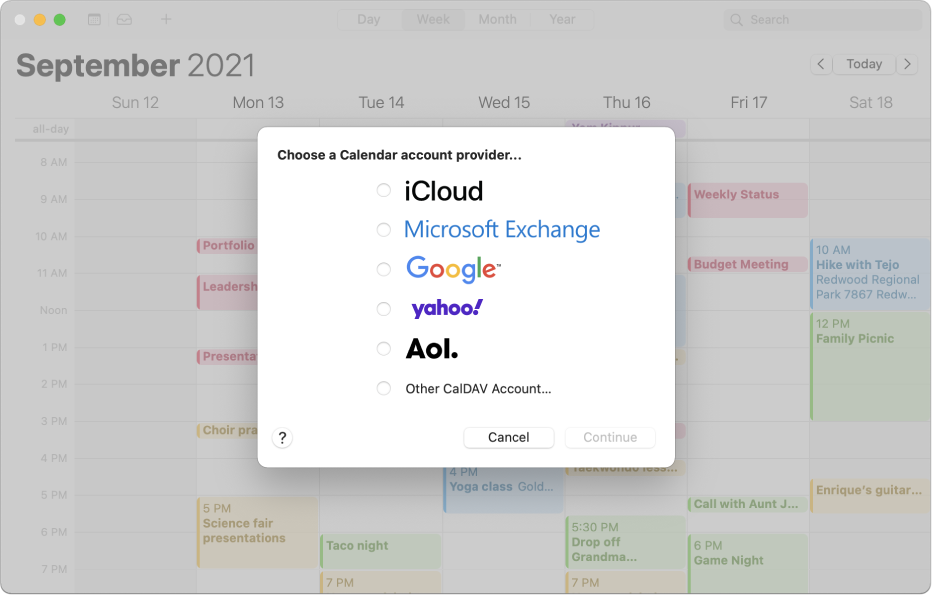
Task: Open the Family Picnic event on Saturday
Action: point(870,367)
